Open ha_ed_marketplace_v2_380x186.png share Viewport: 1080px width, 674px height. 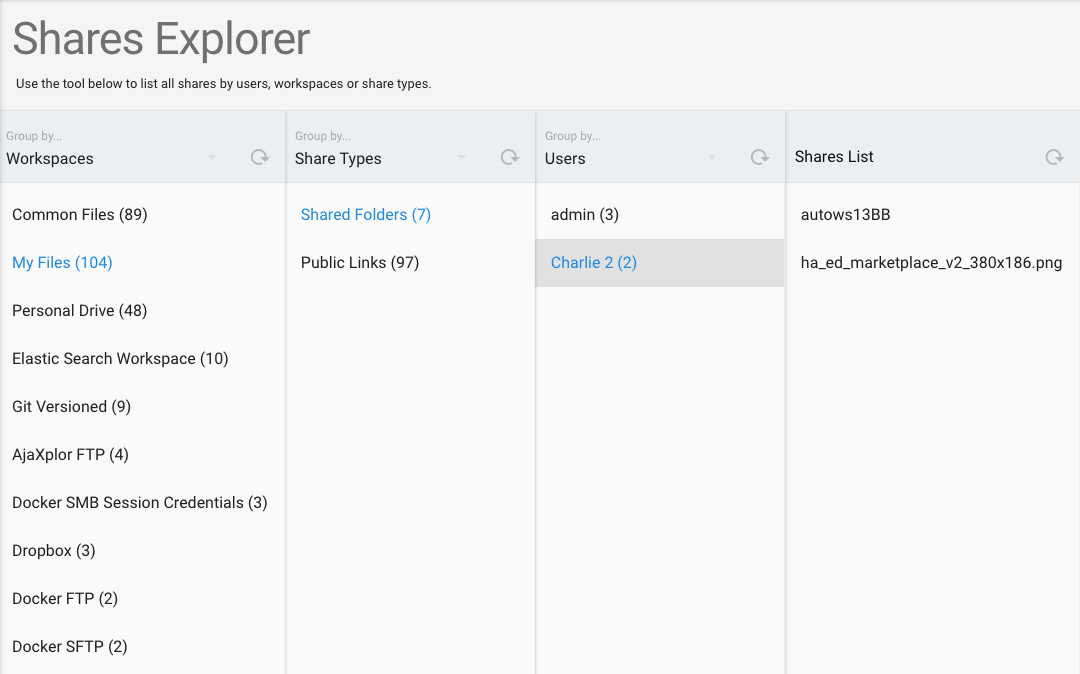933,263
